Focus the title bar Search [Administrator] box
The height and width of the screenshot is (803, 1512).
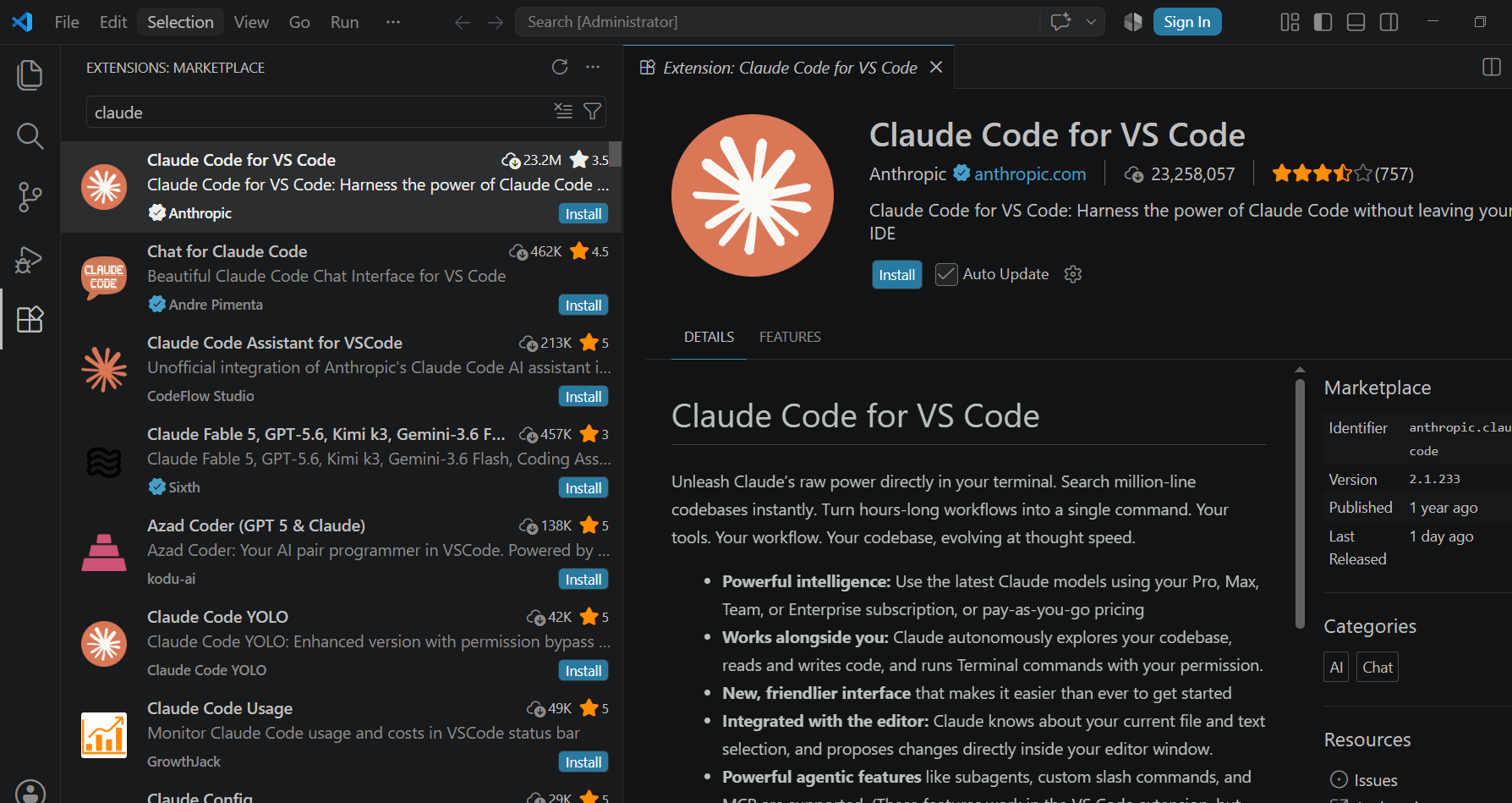pyautogui.click(x=778, y=22)
